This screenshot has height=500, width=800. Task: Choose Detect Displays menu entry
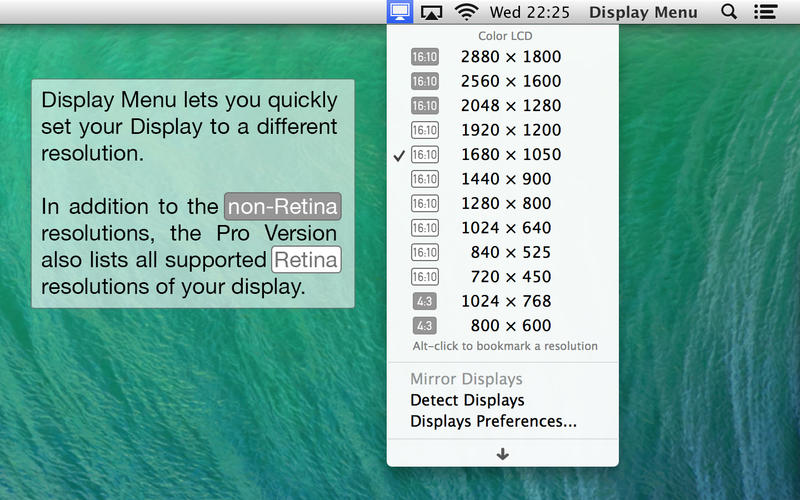coord(467,400)
